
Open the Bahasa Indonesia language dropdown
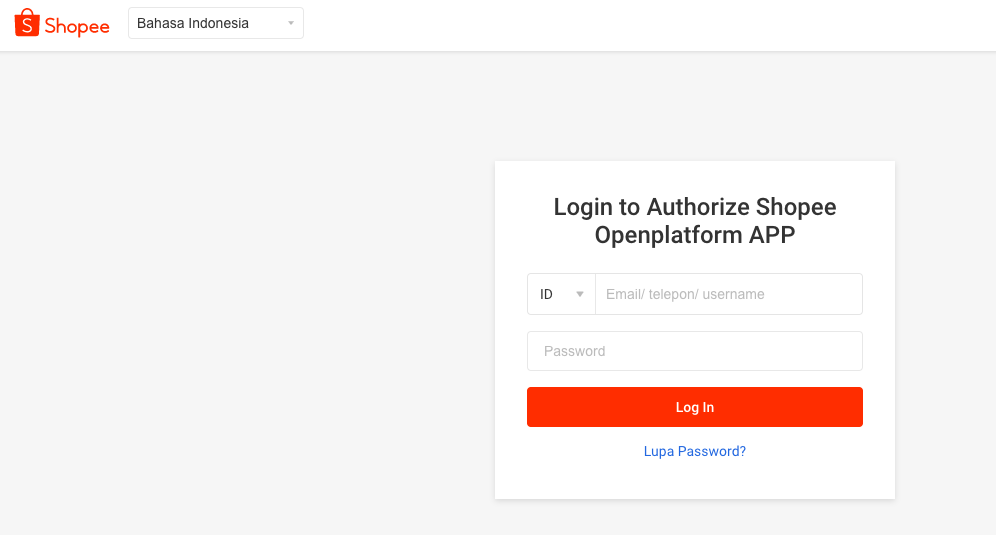pyautogui.click(x=216, y=24)
